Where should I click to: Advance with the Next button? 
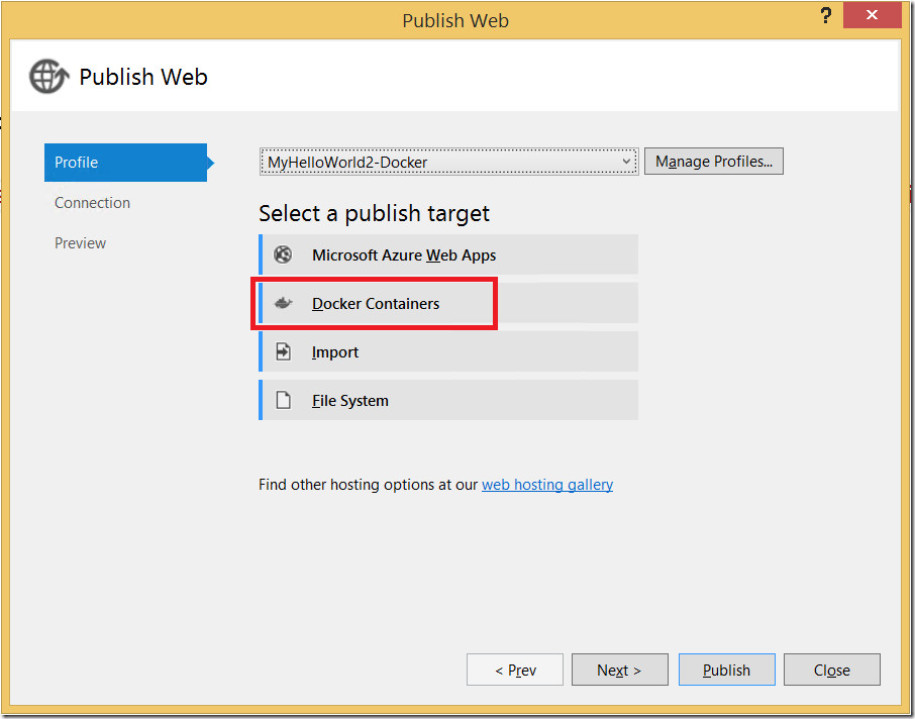pos(619,670)
